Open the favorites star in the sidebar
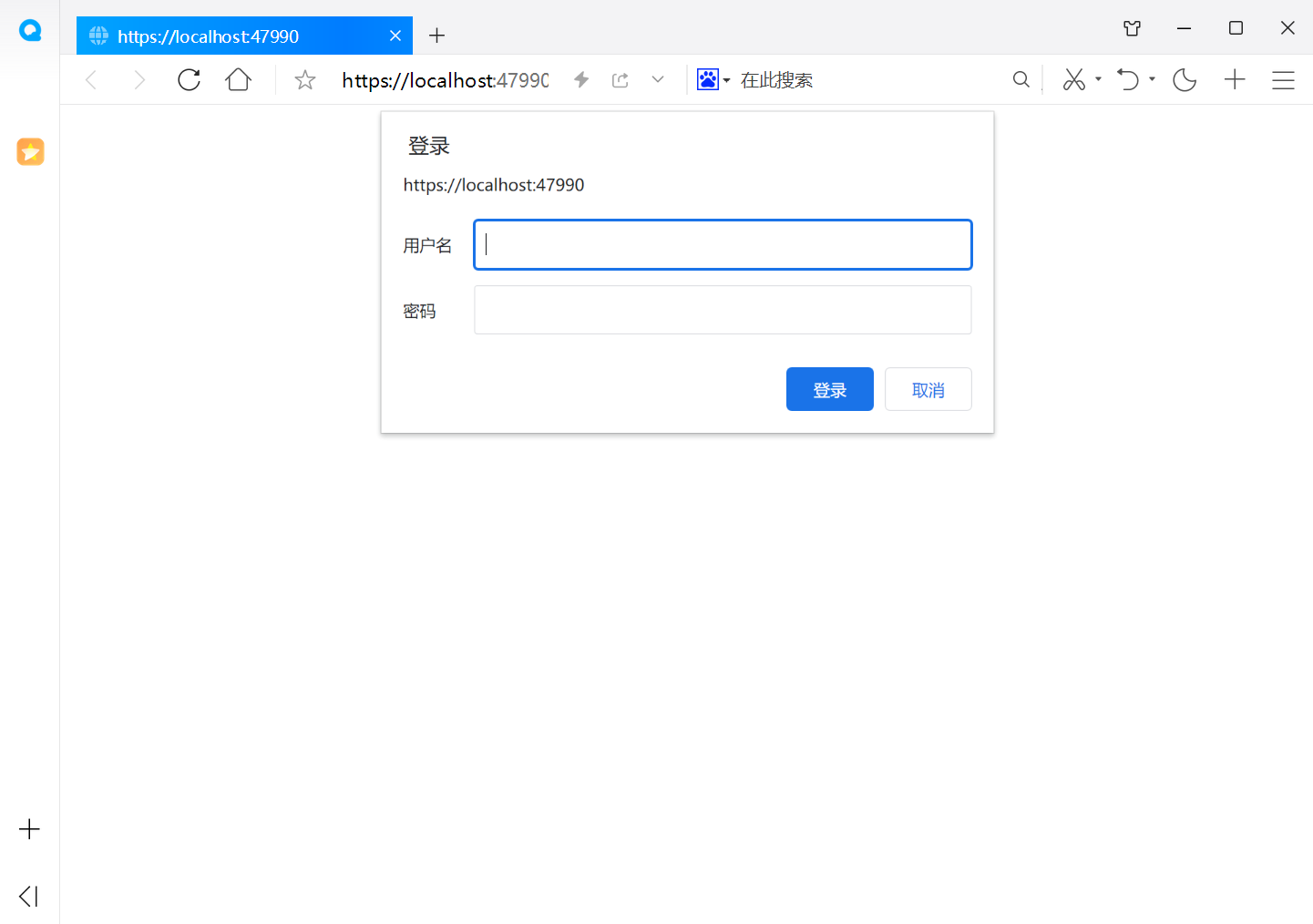 click(x=30, y=151)
